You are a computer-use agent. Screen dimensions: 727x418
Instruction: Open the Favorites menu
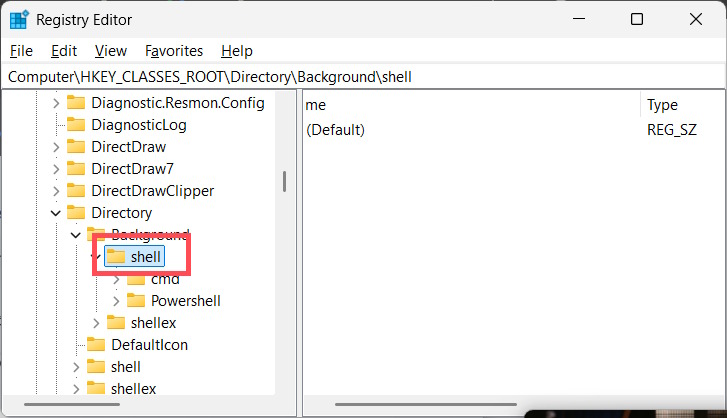pyautogui.click(x=174, y=51)
